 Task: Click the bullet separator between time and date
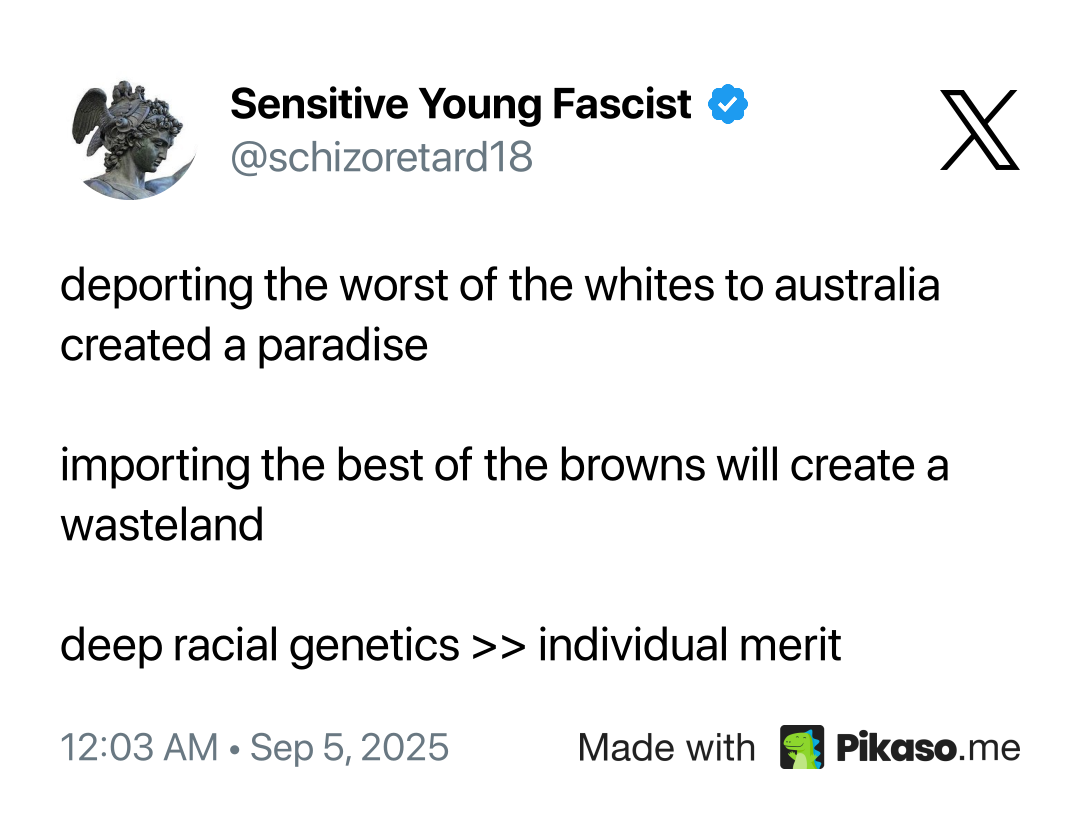[233, 749]
